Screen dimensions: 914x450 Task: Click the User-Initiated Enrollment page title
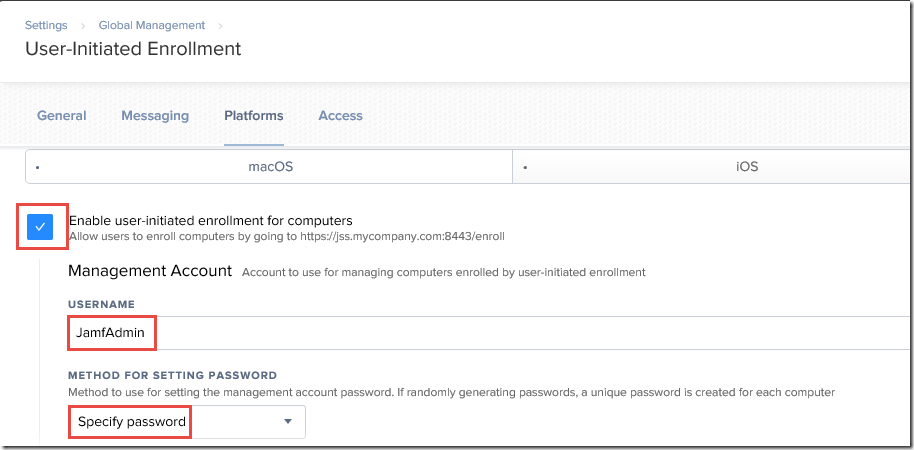pyautogui.click(x=133, y=48)
